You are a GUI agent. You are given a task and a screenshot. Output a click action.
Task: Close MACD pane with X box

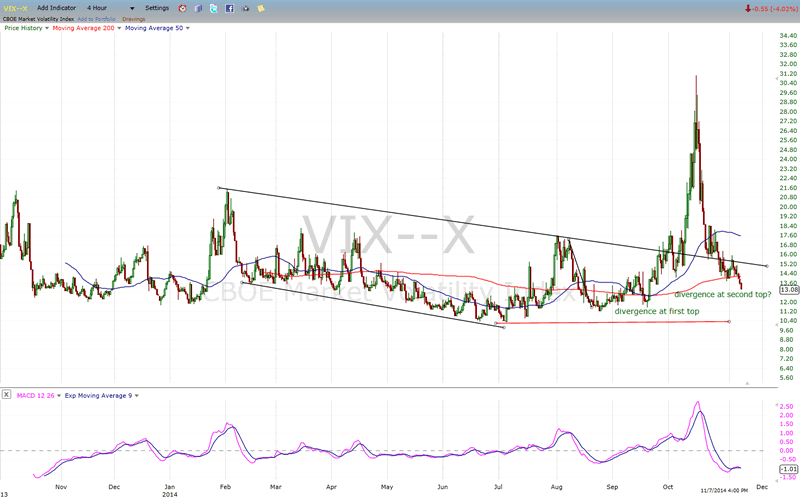(6, 394)
